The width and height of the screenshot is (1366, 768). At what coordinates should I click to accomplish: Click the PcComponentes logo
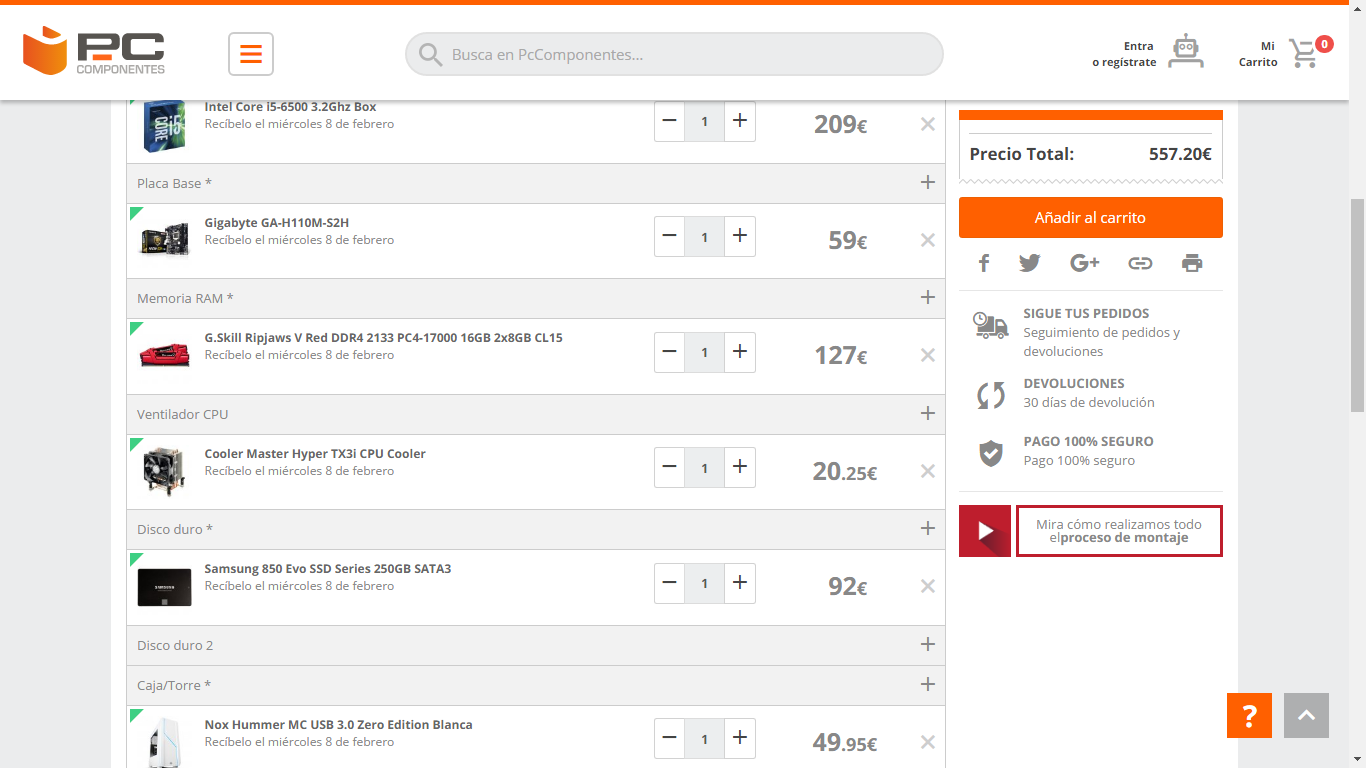click(94, 52)
